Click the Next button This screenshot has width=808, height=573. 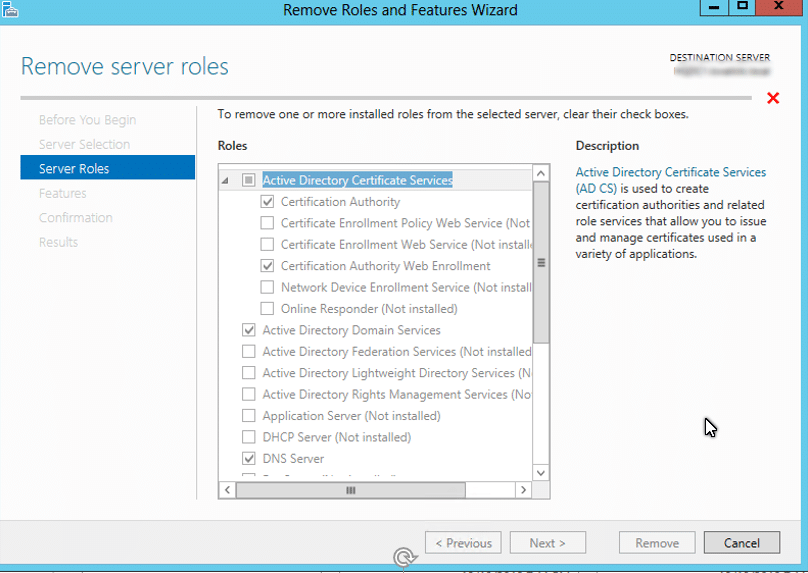547,543
